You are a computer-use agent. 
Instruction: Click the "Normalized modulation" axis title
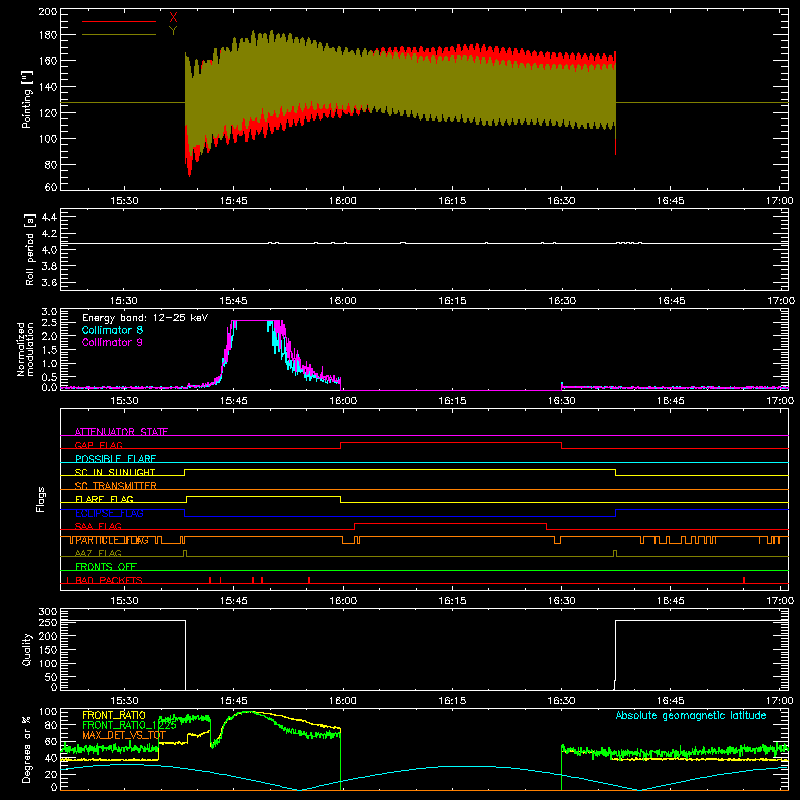pos(25,349)
